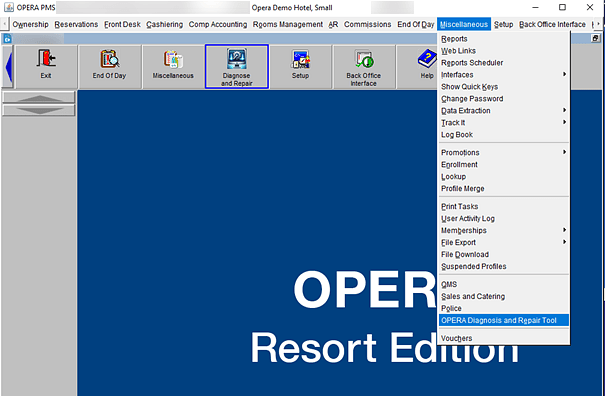Viewport: 605px width, 396px height.
Task: Open the Reservations menu
Action: tap(76, 24)
